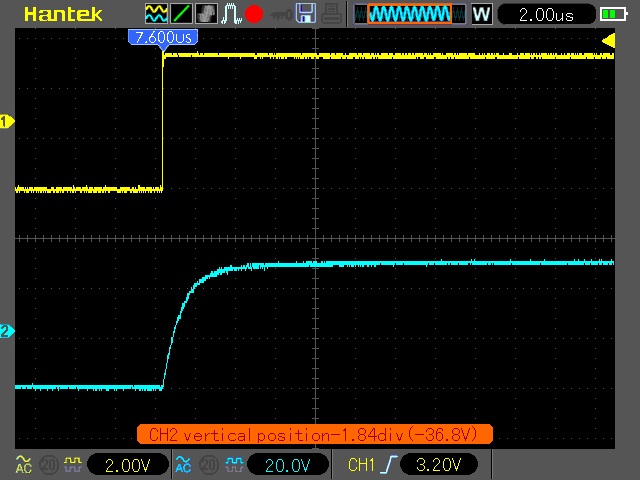
Task: Click the CH2 20 bandwidth limit icon
Action: (209, 464)
